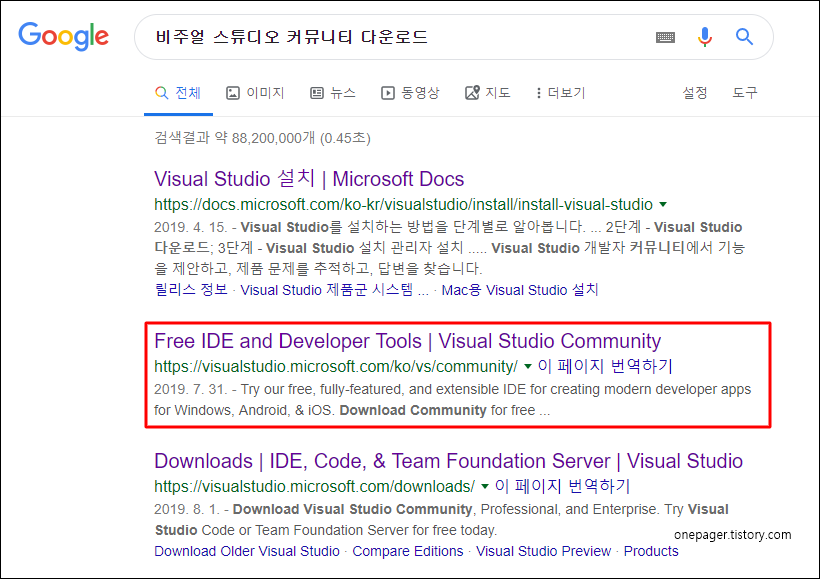Click 이 페이지 번역하기 for Downloads result
The width and height of the screenshot is (820, 579).
(563, 486)
